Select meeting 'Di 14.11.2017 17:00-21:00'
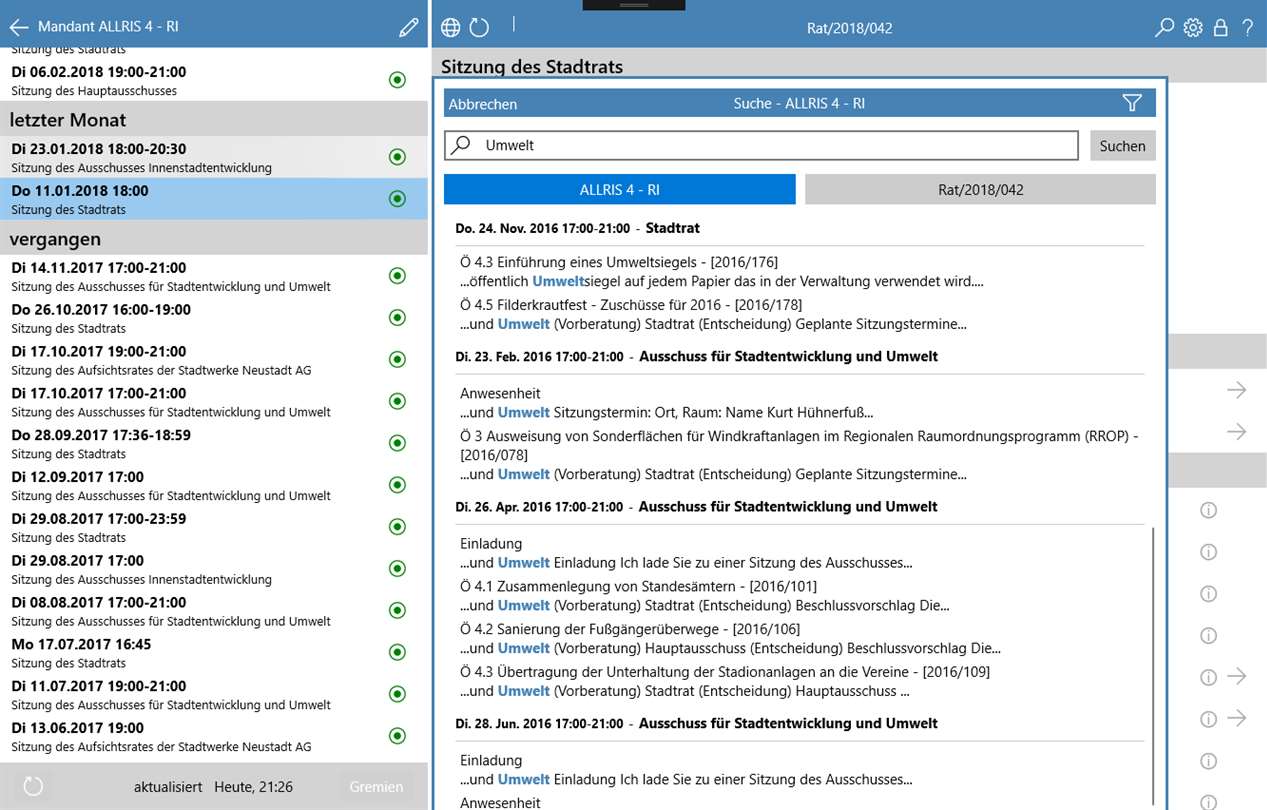This screenshot has height=810, width=1267. (214, 276)
